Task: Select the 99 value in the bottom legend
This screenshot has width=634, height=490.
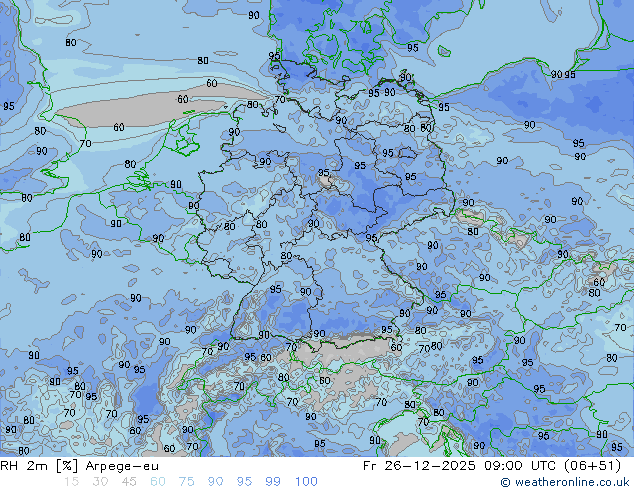Action: point(273,482)
